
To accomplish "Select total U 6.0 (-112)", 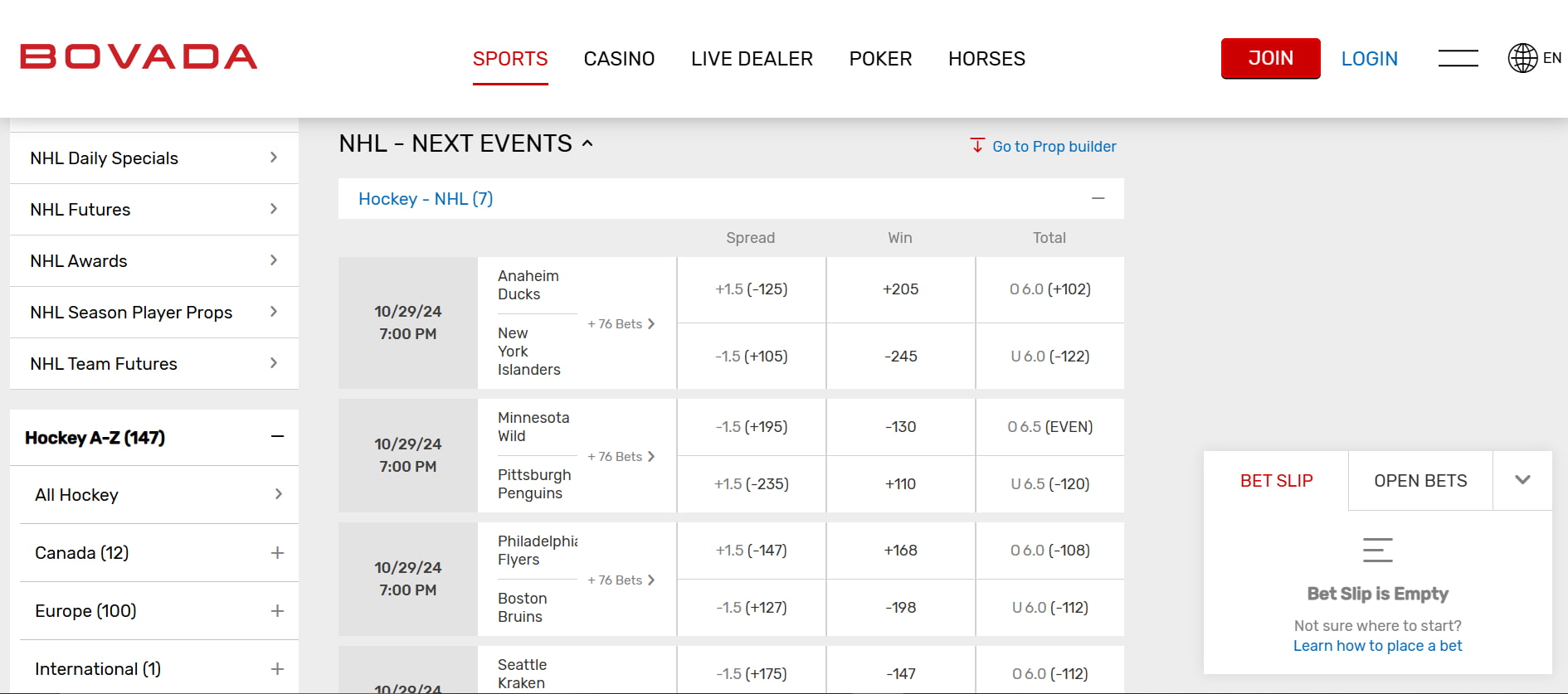I will click(x=1050, y=608).
